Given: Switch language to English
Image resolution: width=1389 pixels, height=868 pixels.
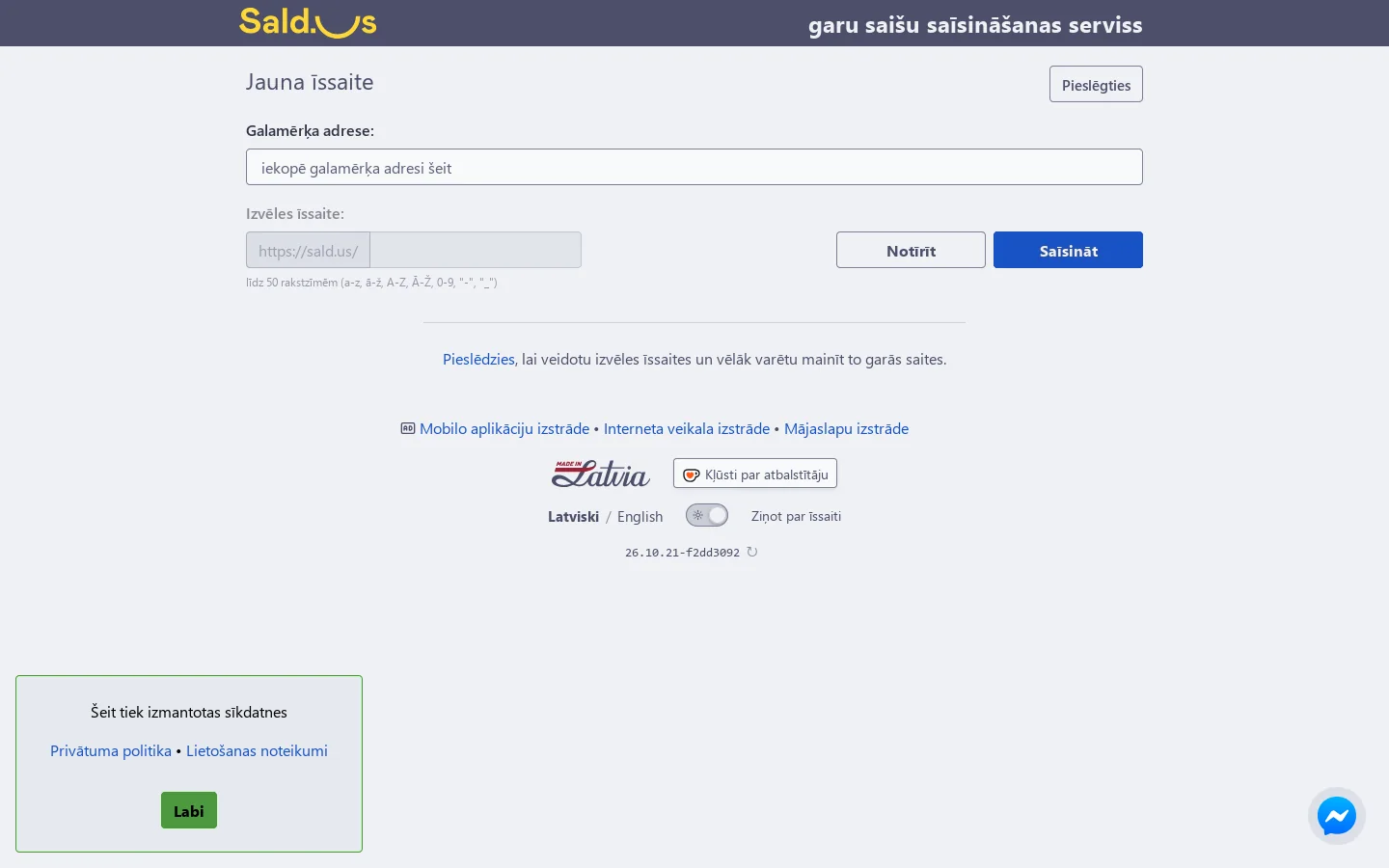Looking at the screenshot, I should [640, 516].
